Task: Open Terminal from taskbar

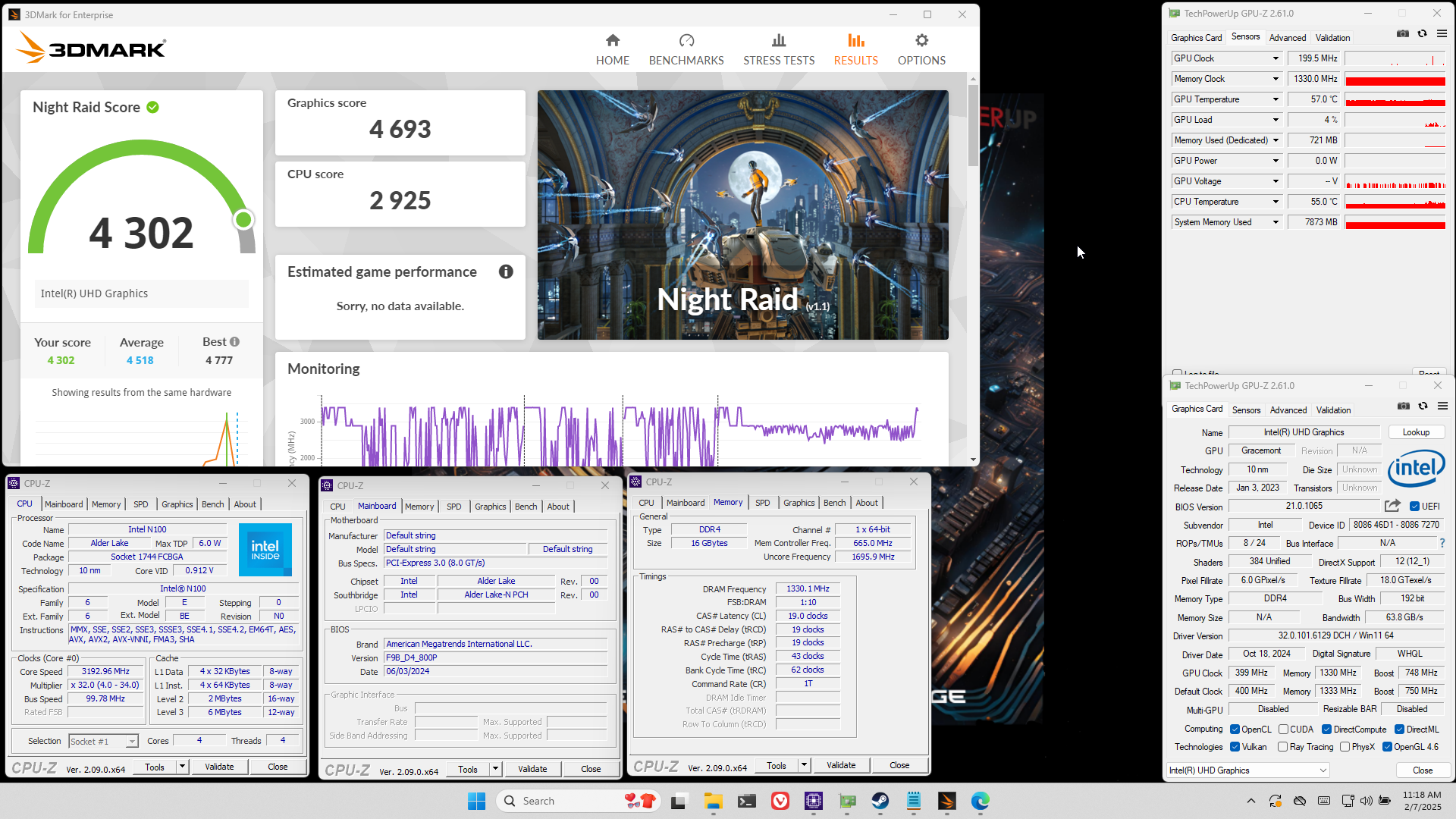Action: pos(747,801)
